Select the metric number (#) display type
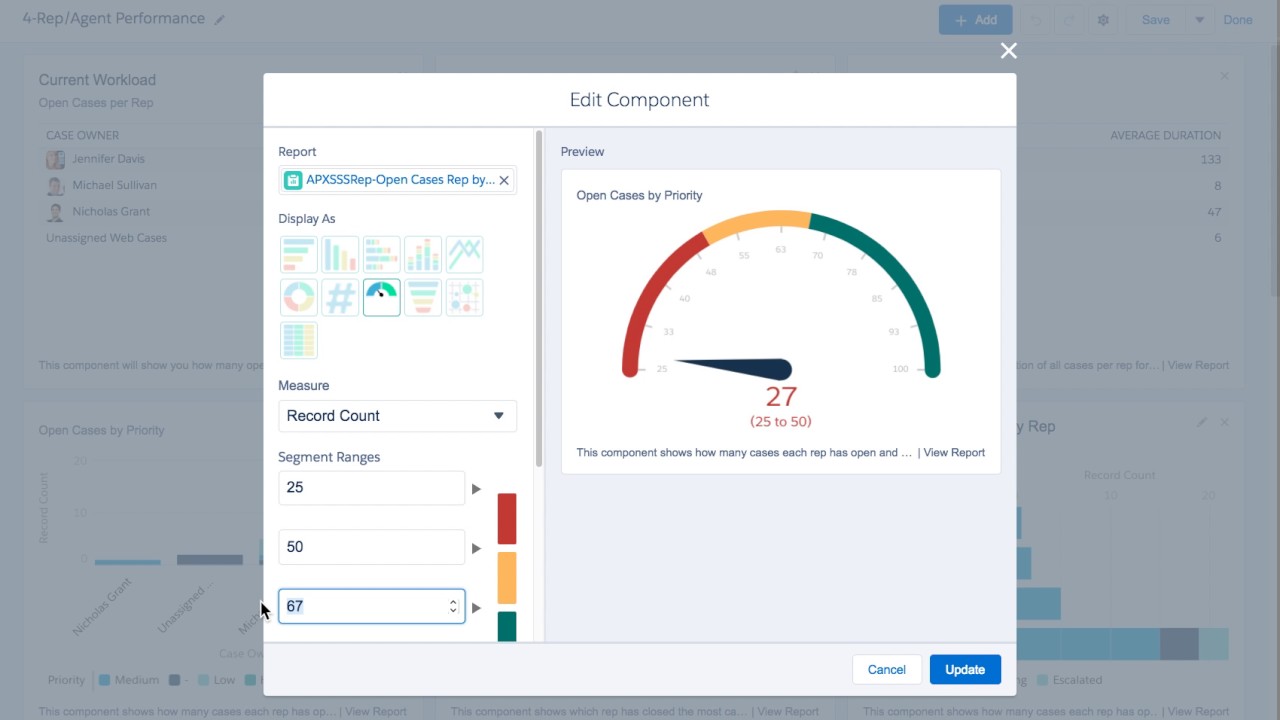This screenshot has width=1280, height=720. tap(340, 298)
